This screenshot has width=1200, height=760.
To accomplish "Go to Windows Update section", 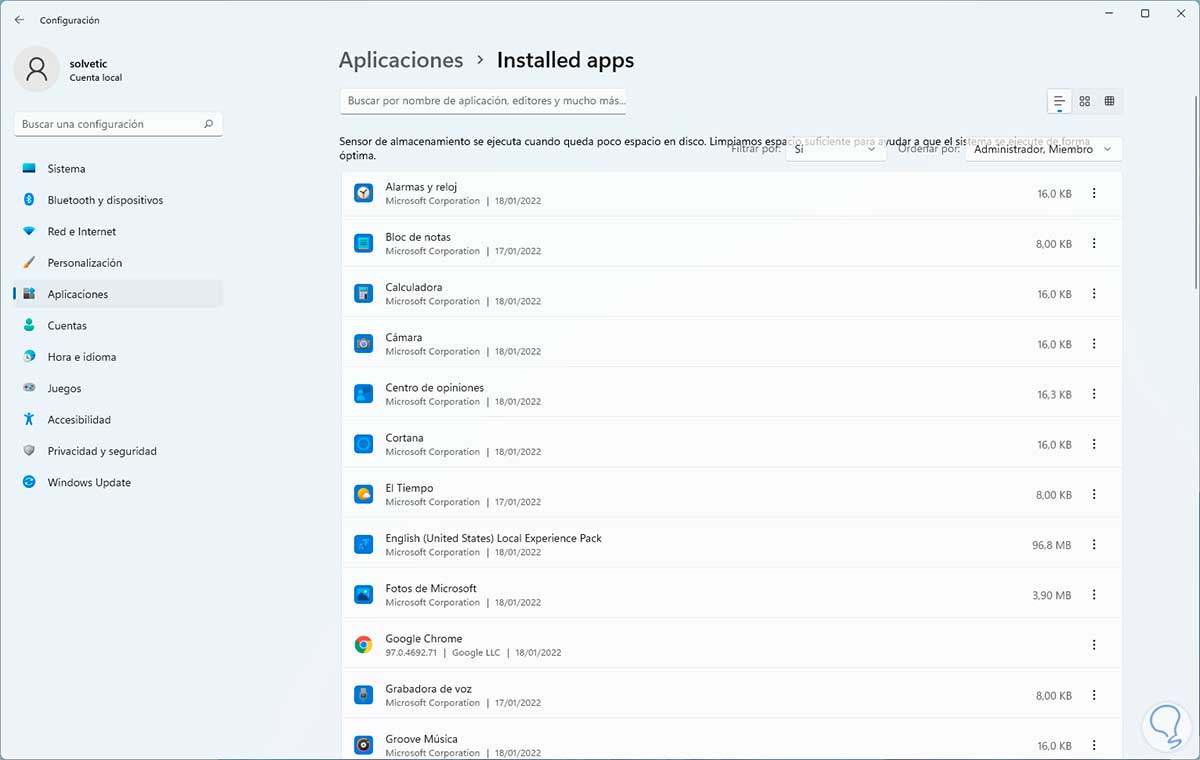I will click(89, 482).
